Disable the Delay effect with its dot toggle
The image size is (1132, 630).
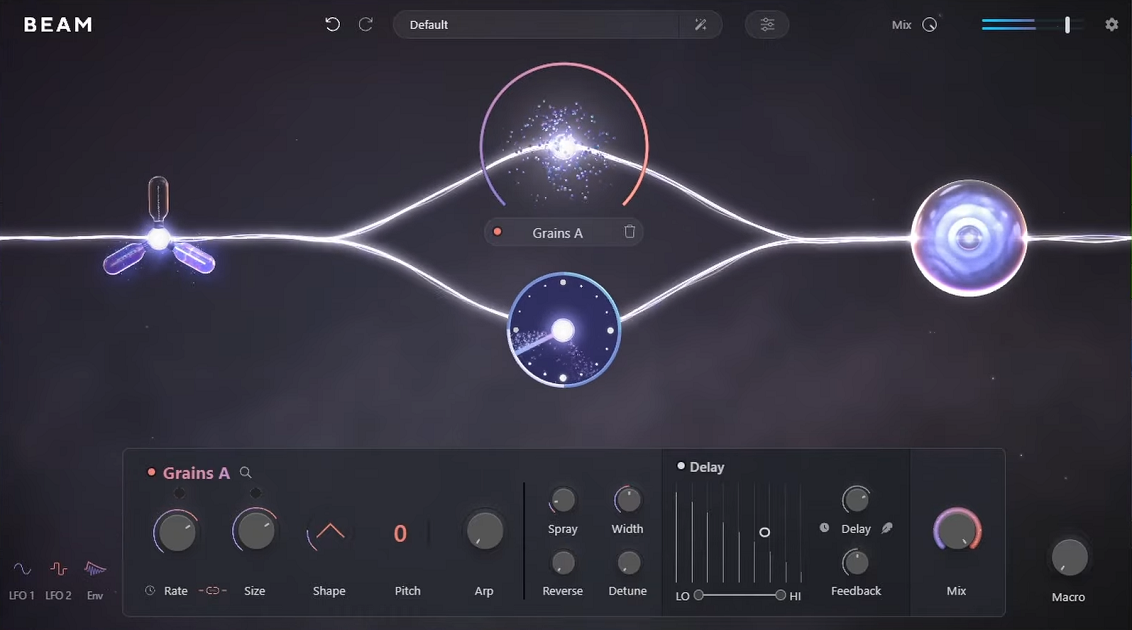coord(680,467)
